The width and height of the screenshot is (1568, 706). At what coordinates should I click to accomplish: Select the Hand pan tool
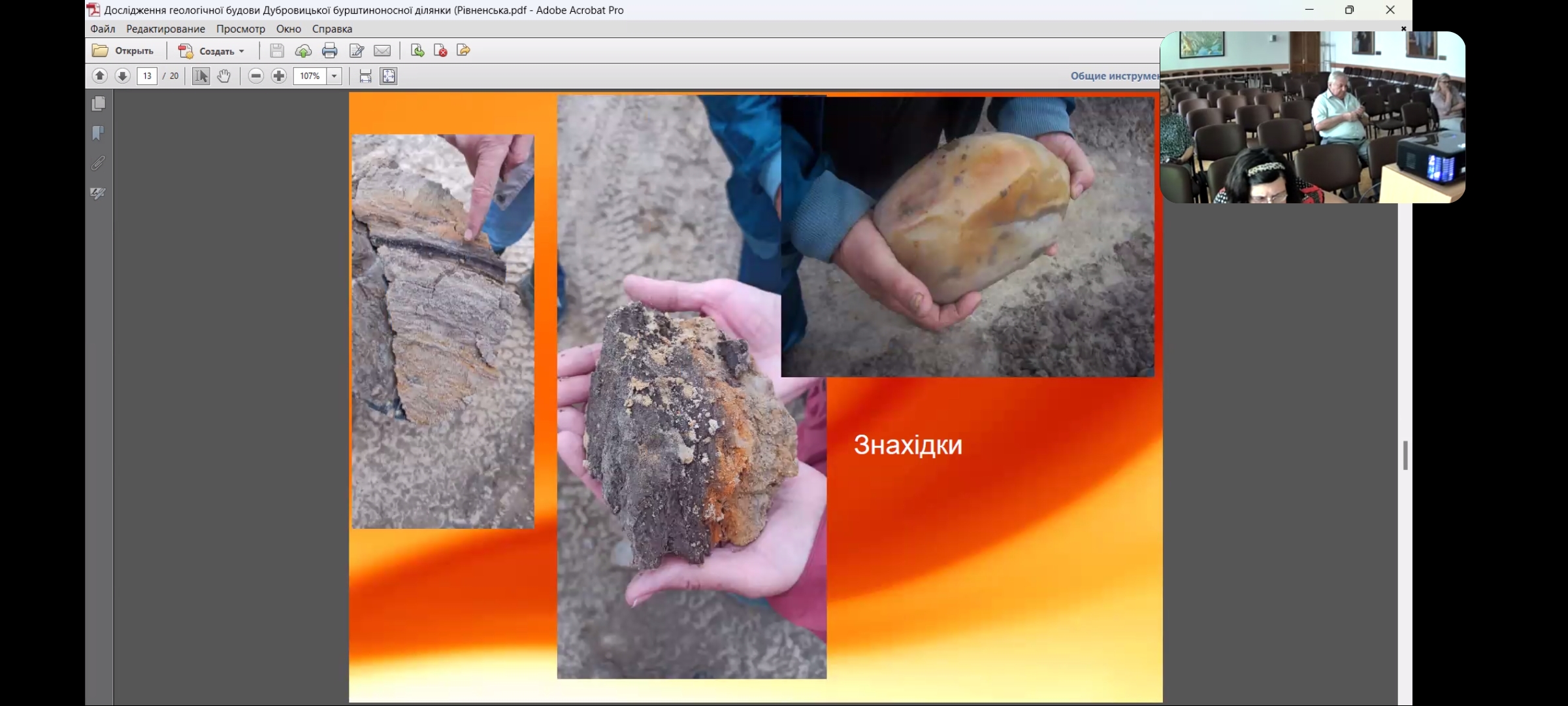click(x=224, y=76)
